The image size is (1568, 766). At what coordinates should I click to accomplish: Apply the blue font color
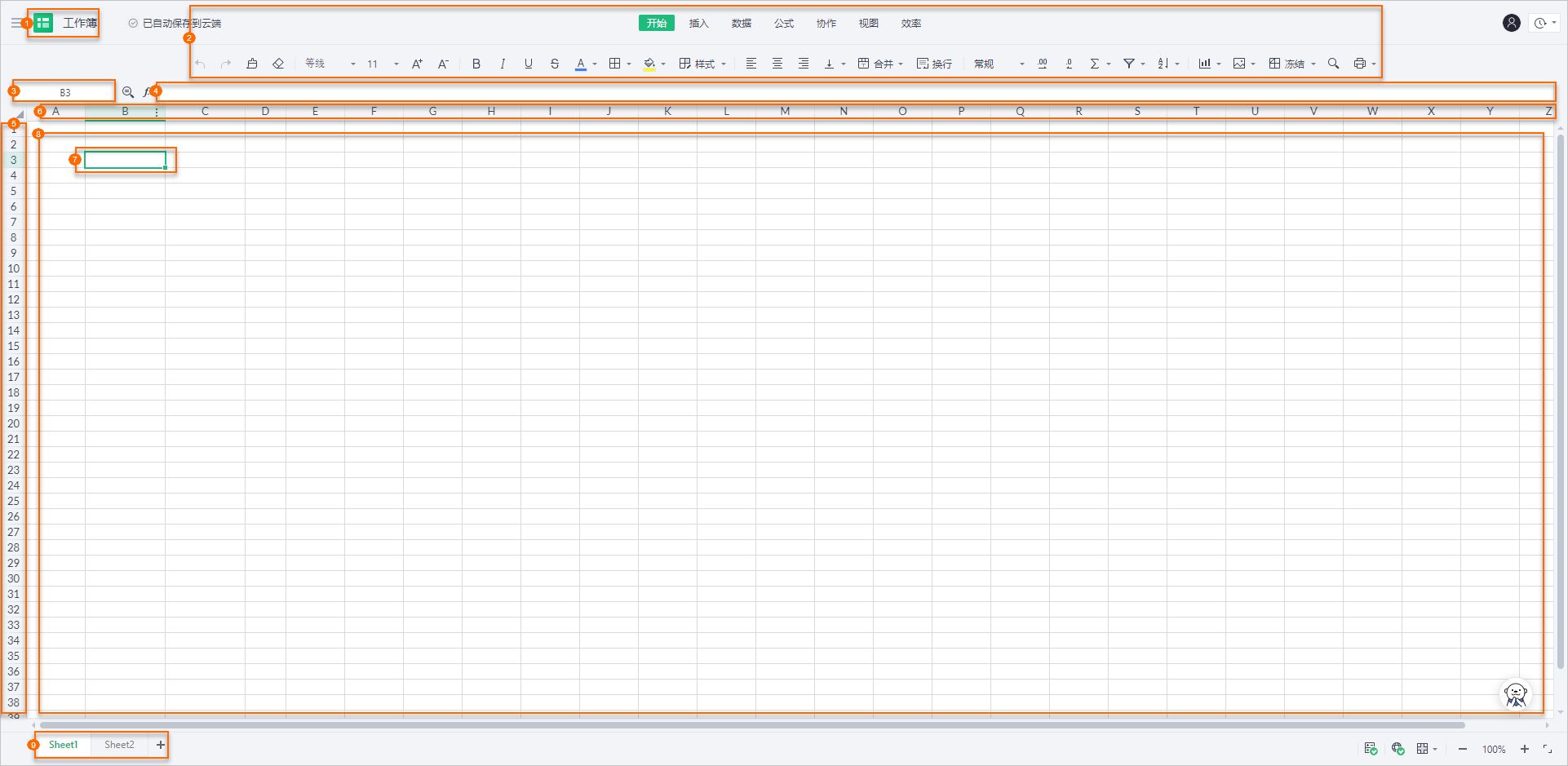[x=581, y=64]
